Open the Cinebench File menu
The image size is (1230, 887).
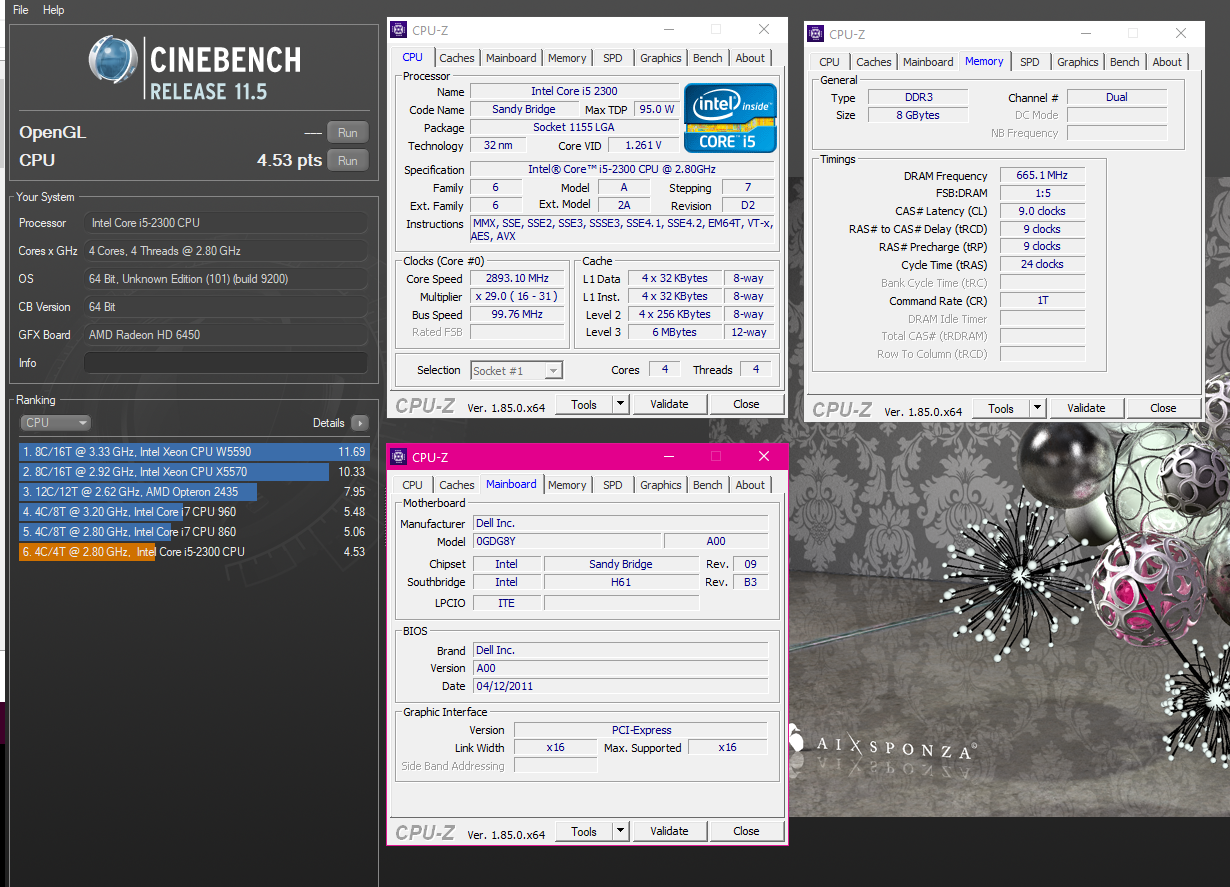click(x=20, y=10)
